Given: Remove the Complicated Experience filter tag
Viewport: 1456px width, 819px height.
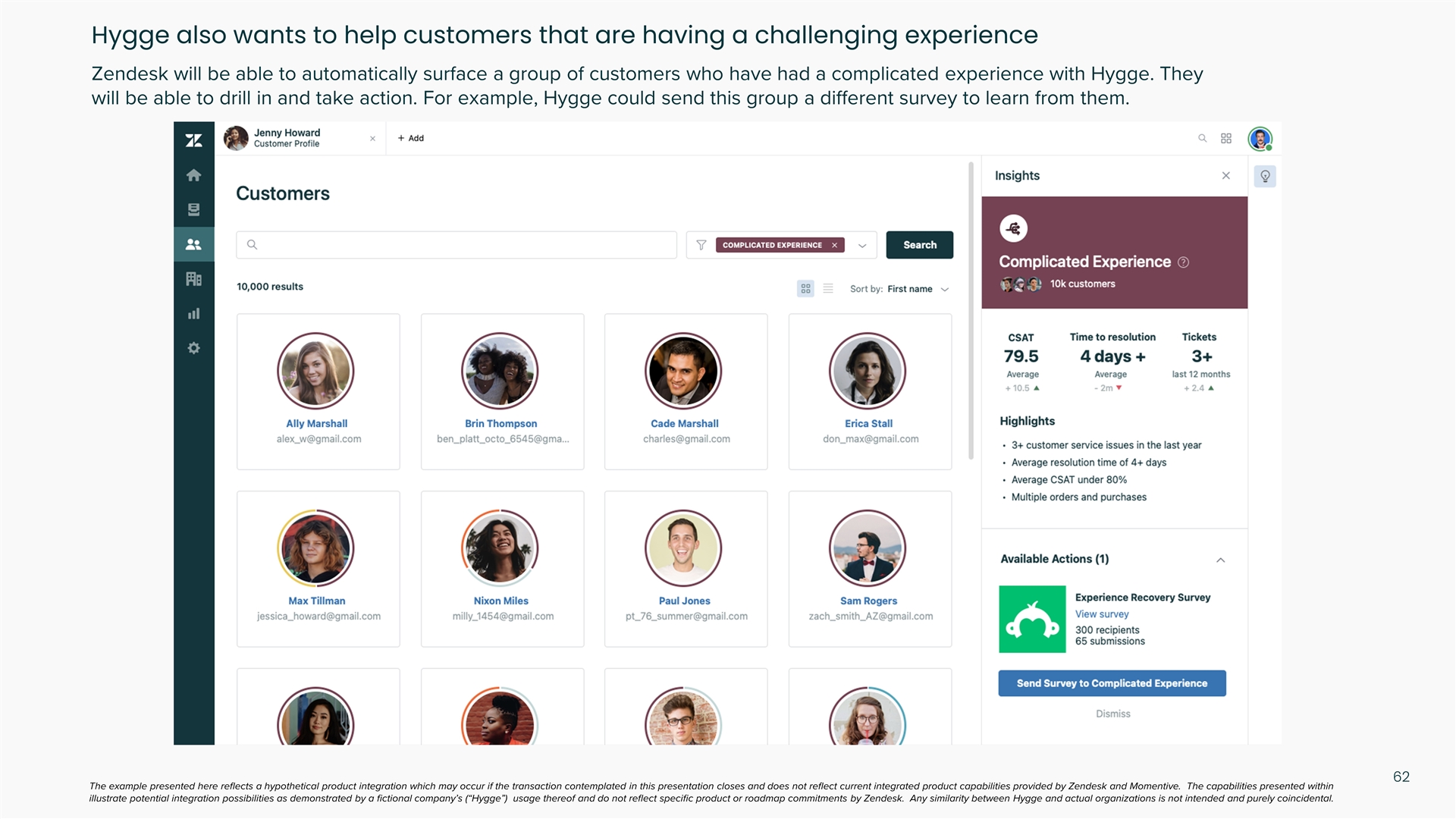Looking at the screenshot, I should [x=834, y=245].
